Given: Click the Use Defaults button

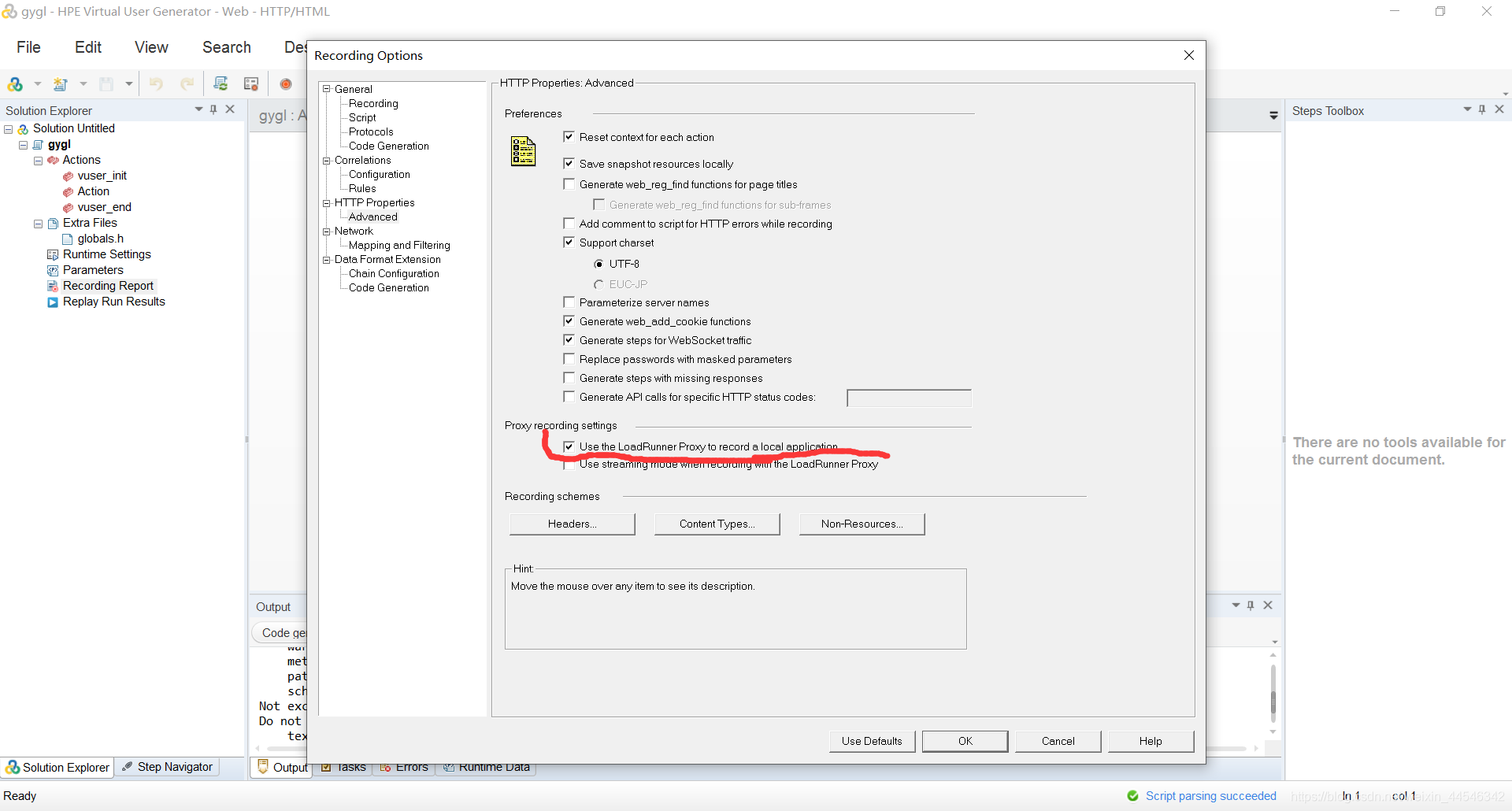Looking at the screenshot, I should coord(872,741).
